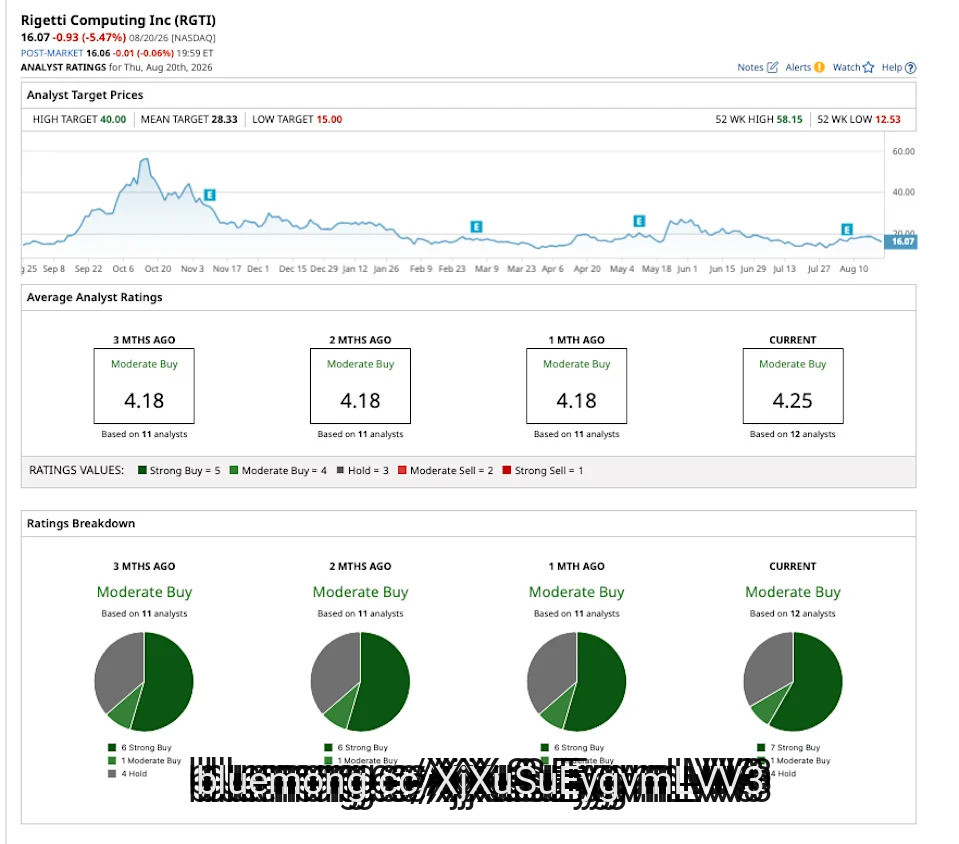Open the Notes link
This screenshot has width=959, height=844.
757,67
